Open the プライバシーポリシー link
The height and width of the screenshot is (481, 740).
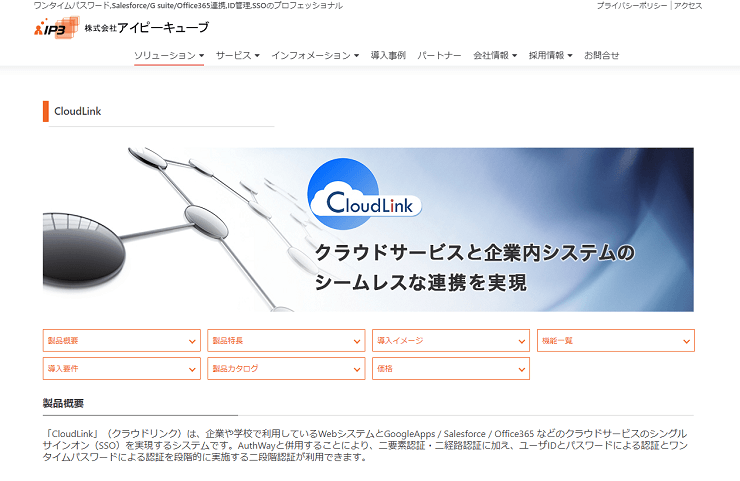(x=632, y=6)
